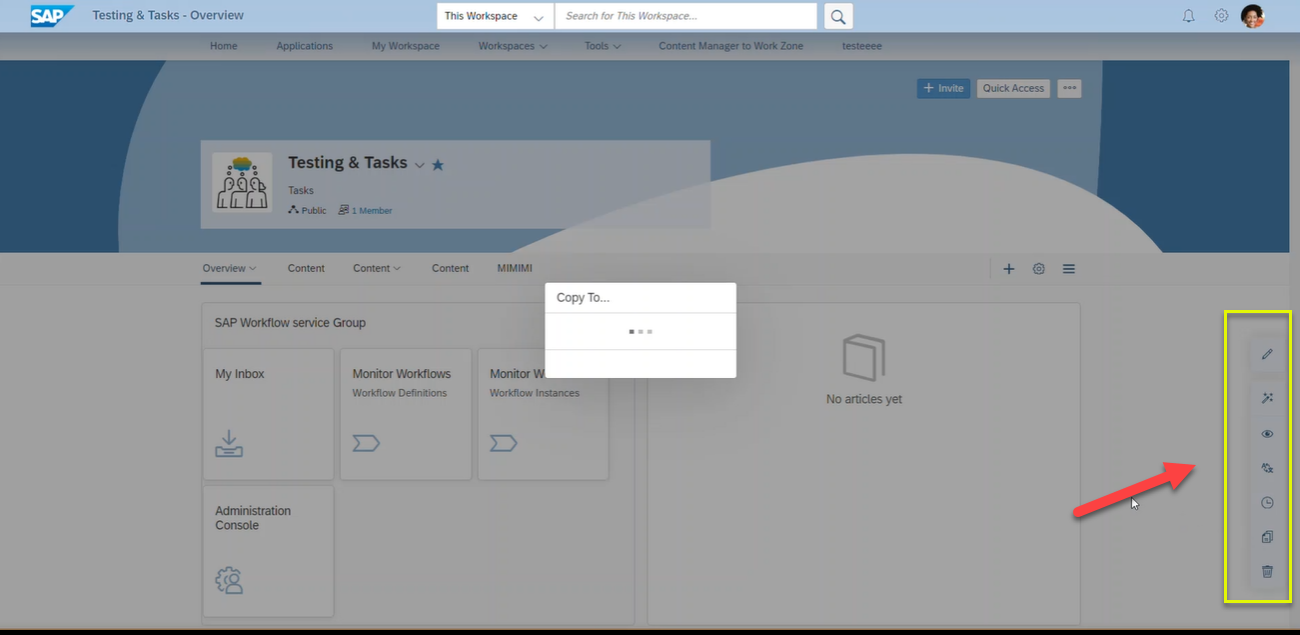Expand the Tools menu
The height and width of the screenshot is (635, 1300).
[x=603, y=46]
